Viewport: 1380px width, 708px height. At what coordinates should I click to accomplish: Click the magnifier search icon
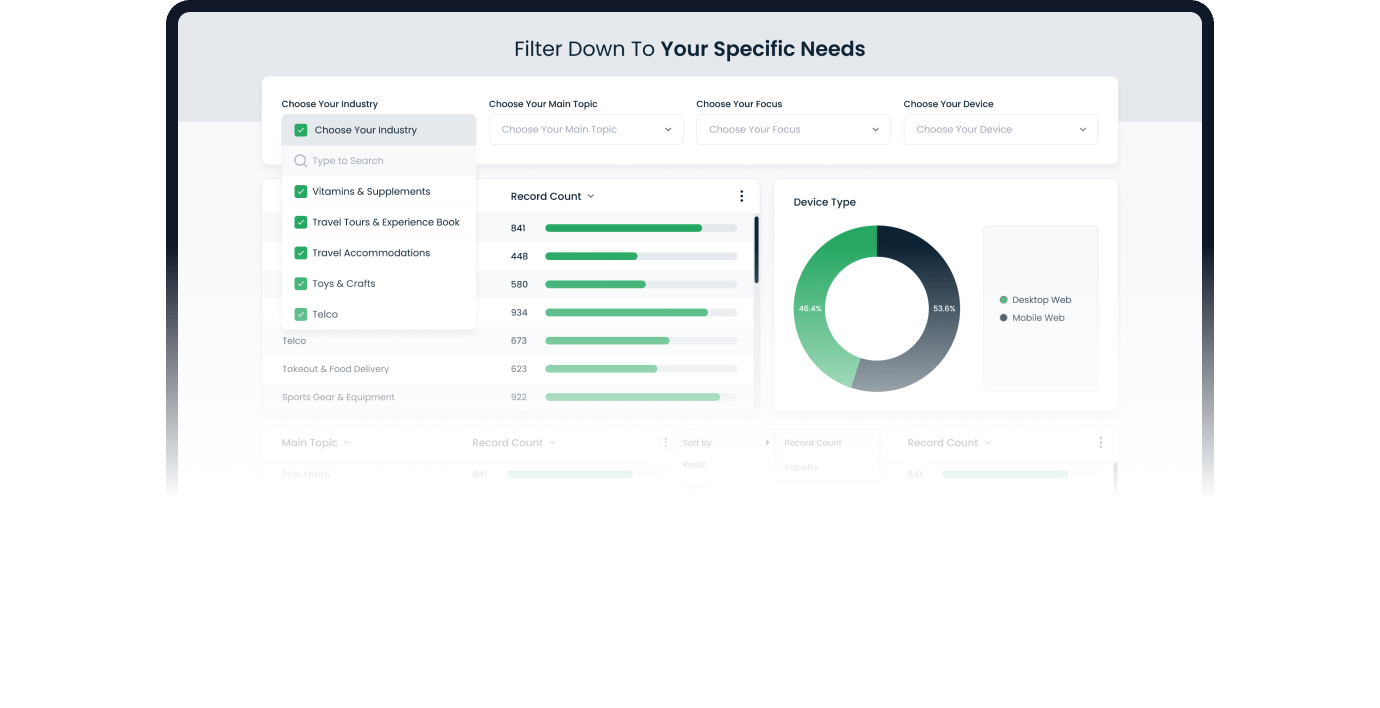coord(300,160)
